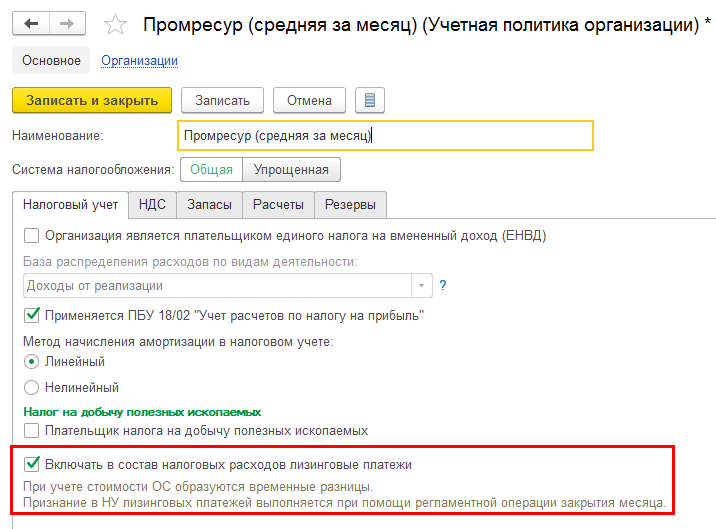Screen dimensions: 716x529
Task: Click the Налог на добычу полезных ископаемых heading
Action: pyautogui.click(x=142, y=412)
